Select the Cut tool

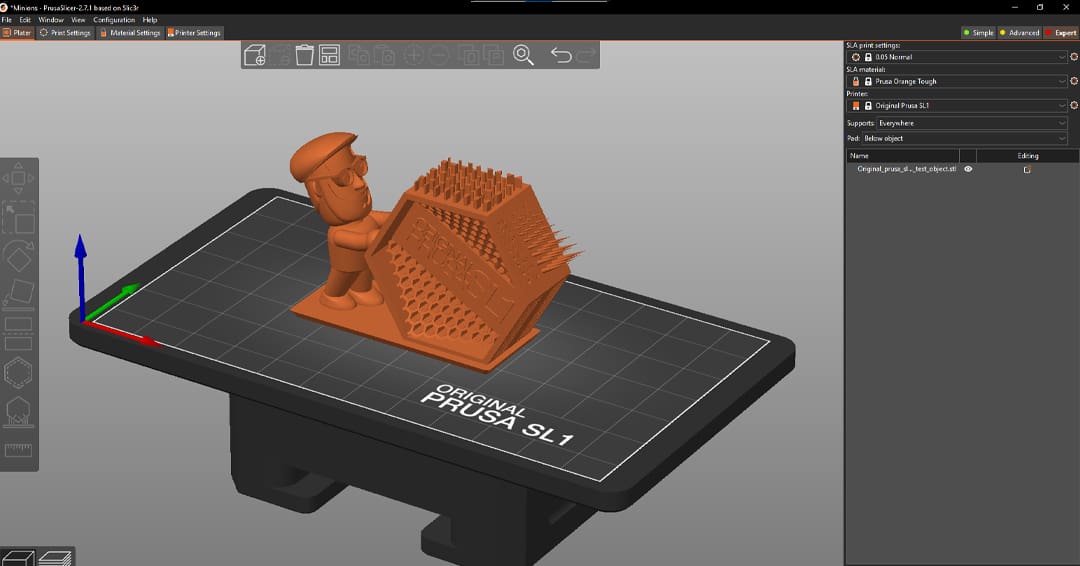point(19,333)
